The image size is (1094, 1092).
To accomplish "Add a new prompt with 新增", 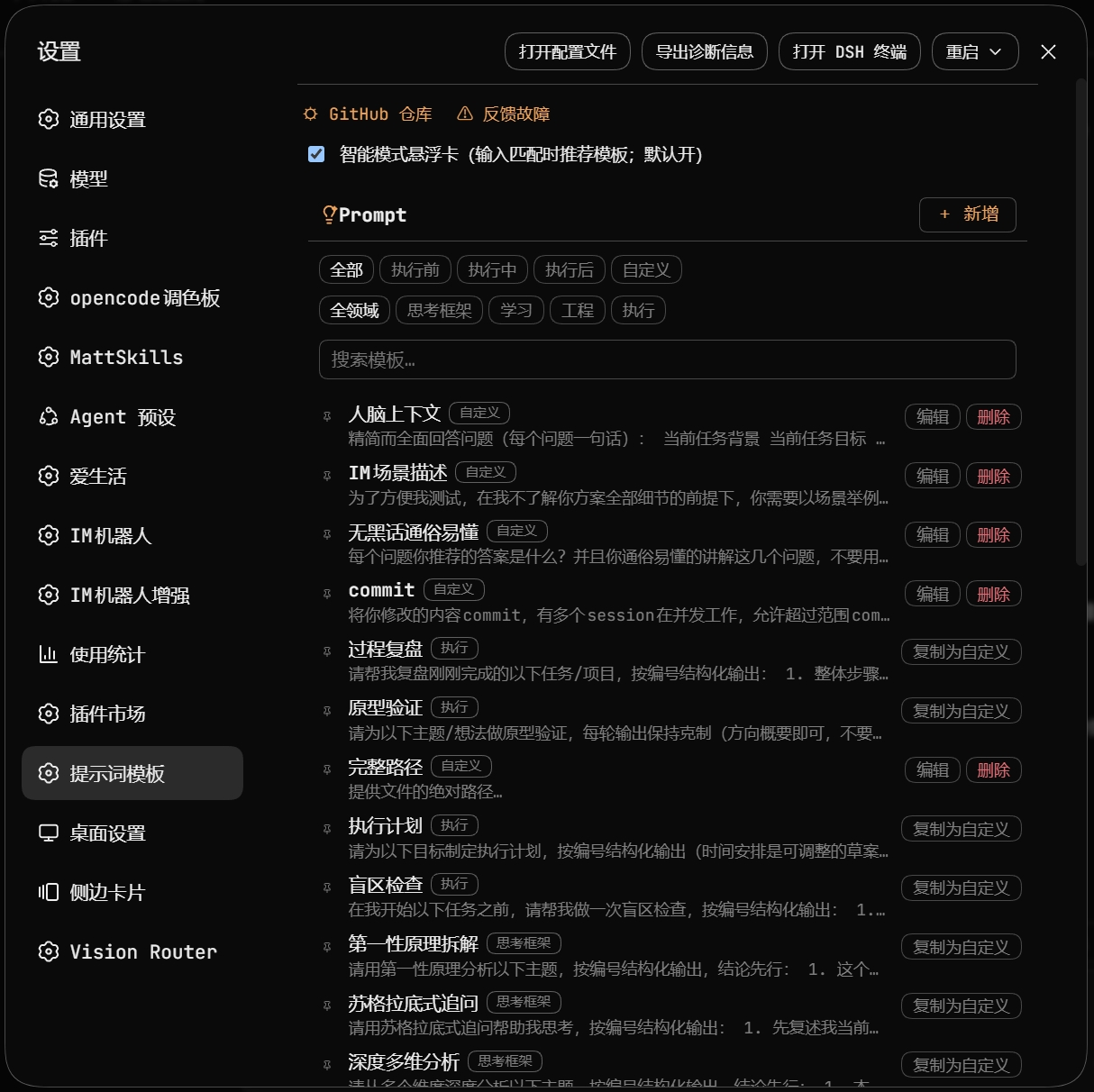I will pyautogui.click(x=968, y=214).
